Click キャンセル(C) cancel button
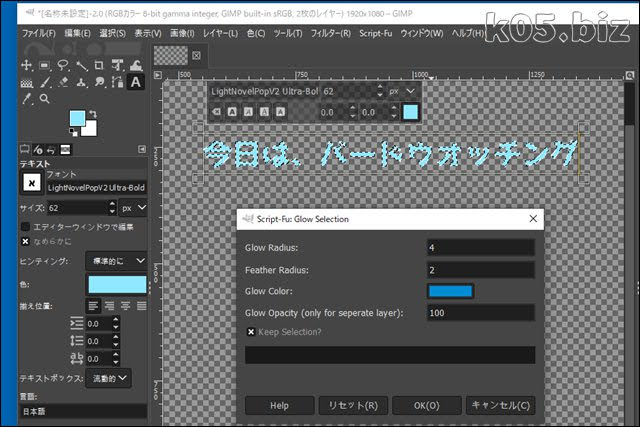The width and height of the screenshot is (640, 427). click(500, 405)
